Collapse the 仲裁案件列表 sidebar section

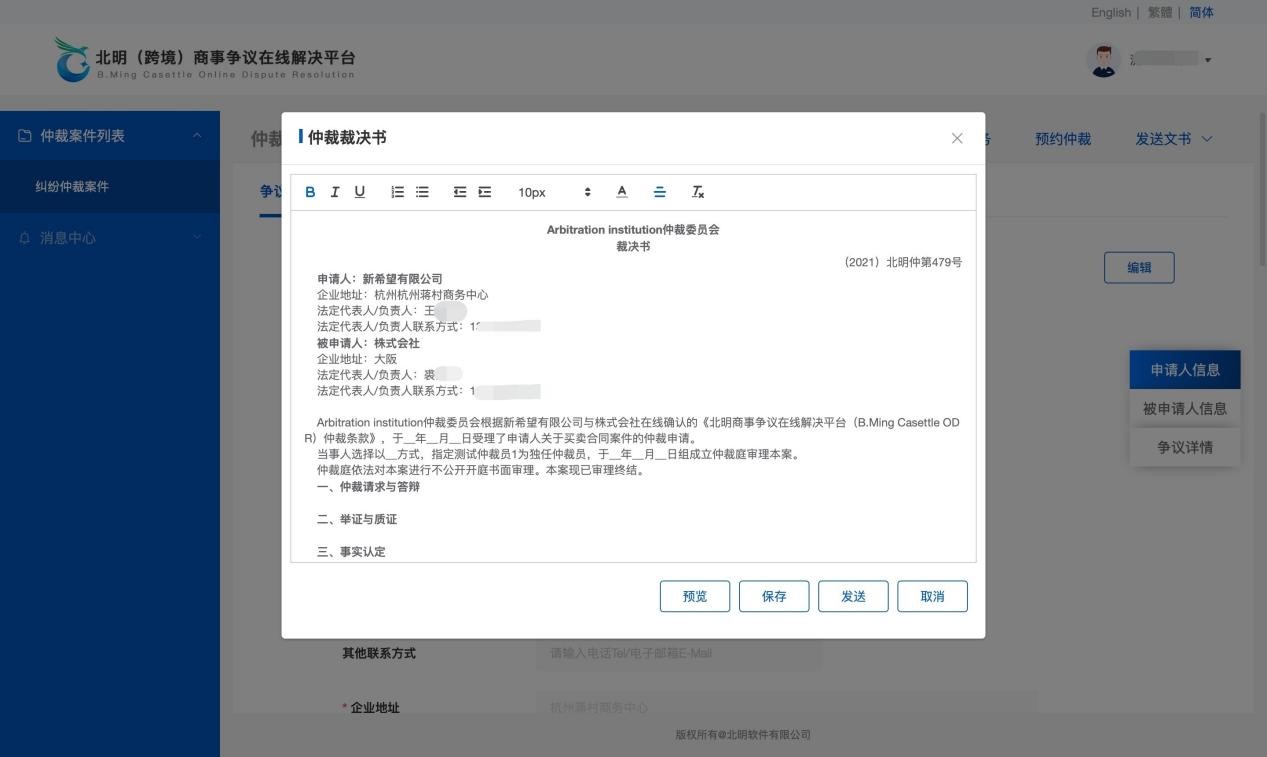coord(196,136)
